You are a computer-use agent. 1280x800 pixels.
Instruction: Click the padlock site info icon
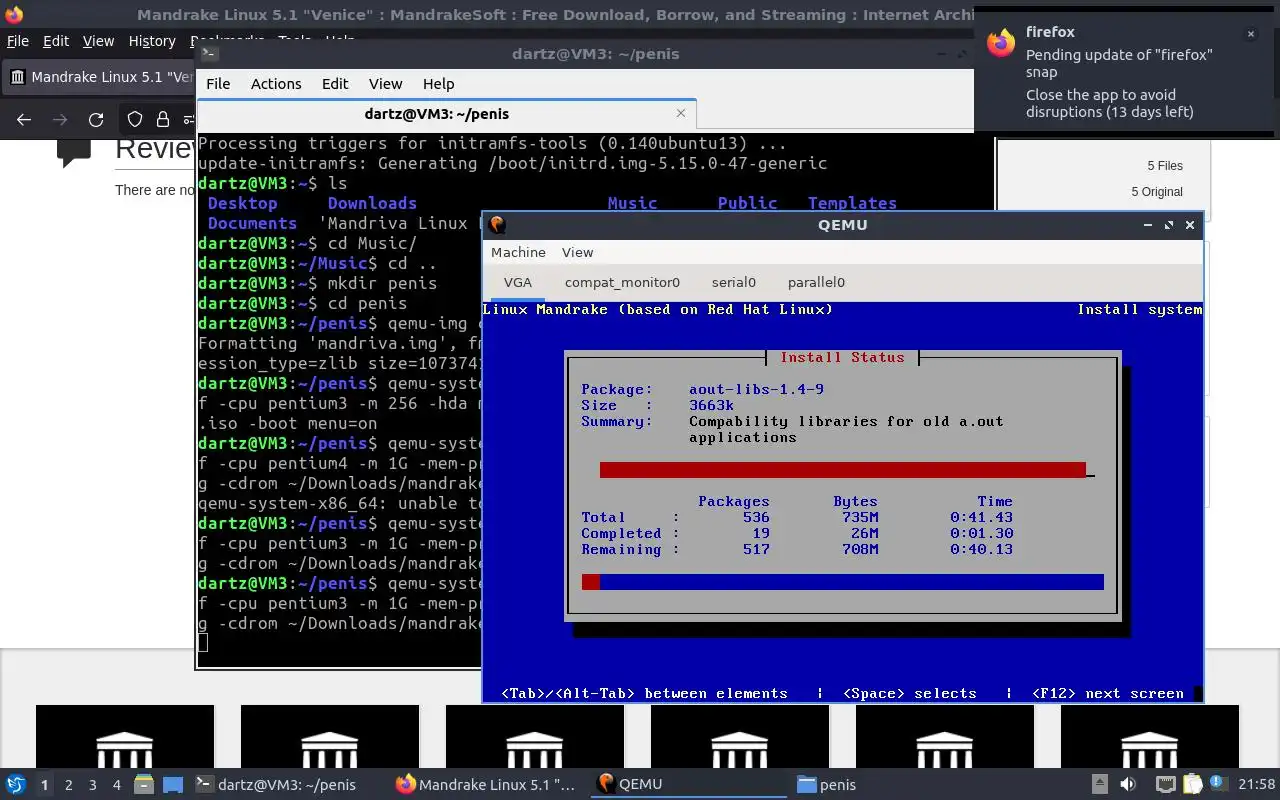pyautogui.click(x=163, y=120)
